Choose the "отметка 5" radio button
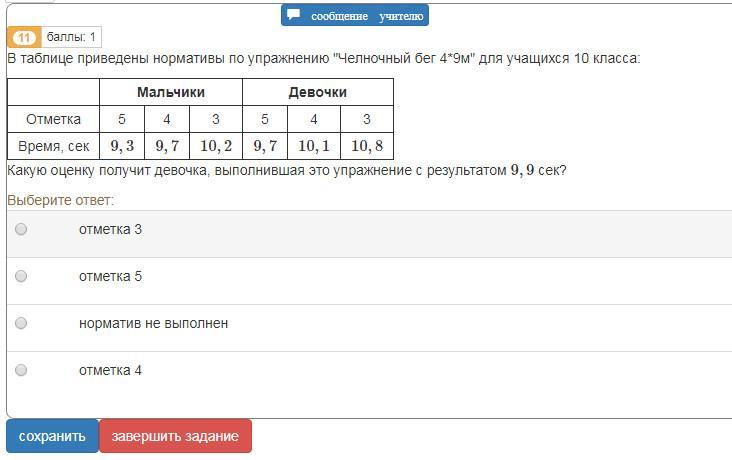732x460 pixels. pyautogui.click(x=21, y=276)
